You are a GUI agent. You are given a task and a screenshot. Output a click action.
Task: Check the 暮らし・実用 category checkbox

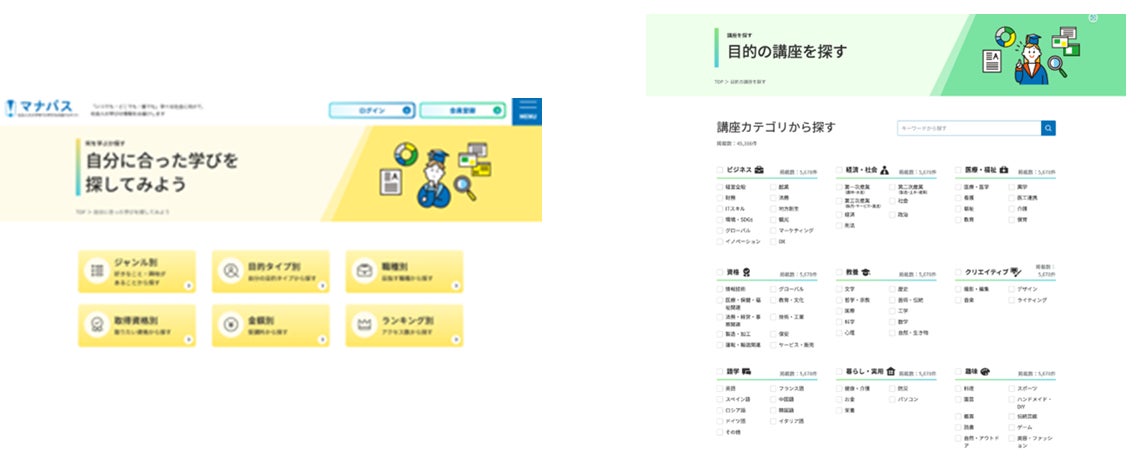click(839, 371)
